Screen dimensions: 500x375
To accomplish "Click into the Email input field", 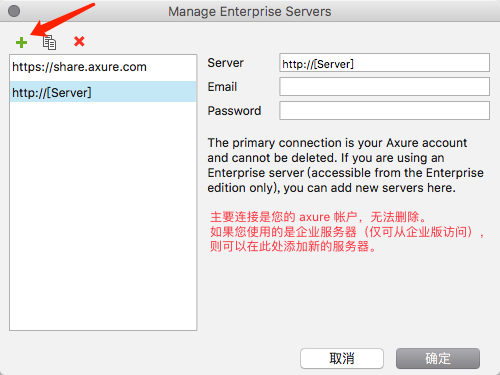I will pyautogui.click(x=384, y=87).
